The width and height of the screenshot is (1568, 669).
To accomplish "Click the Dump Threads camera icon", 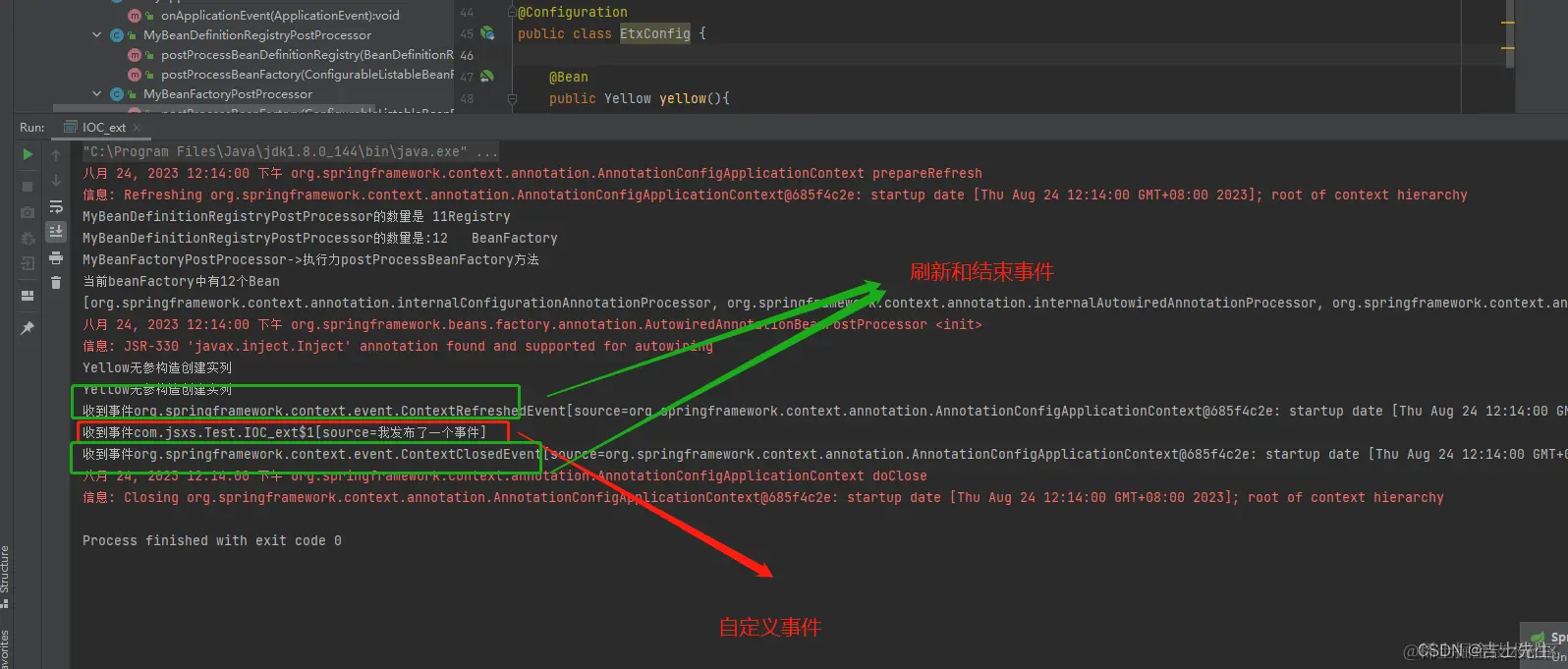I will (28, 212).
